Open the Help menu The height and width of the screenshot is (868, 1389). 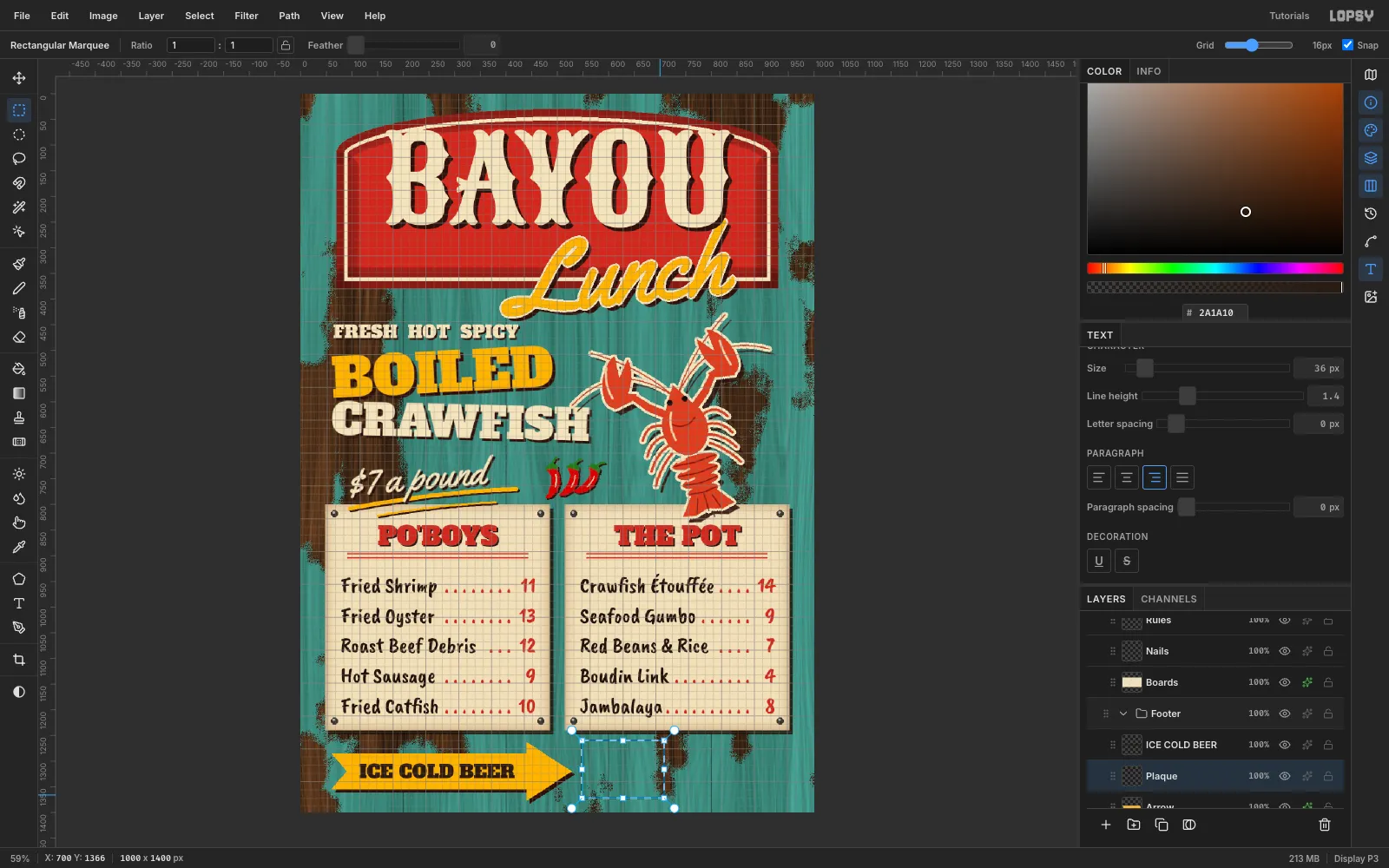pos(375,16)
